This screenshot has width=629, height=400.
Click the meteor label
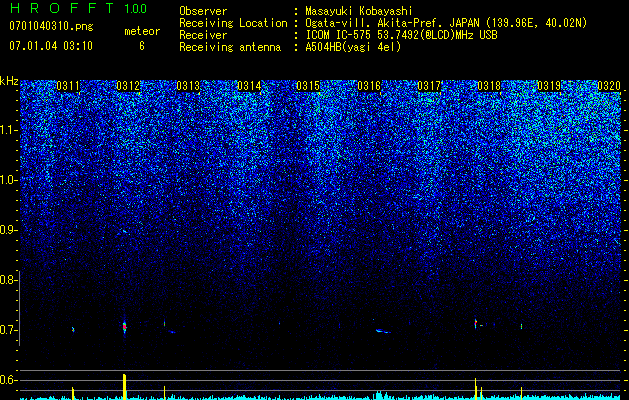pyautogui.click(x=142, y=31)
